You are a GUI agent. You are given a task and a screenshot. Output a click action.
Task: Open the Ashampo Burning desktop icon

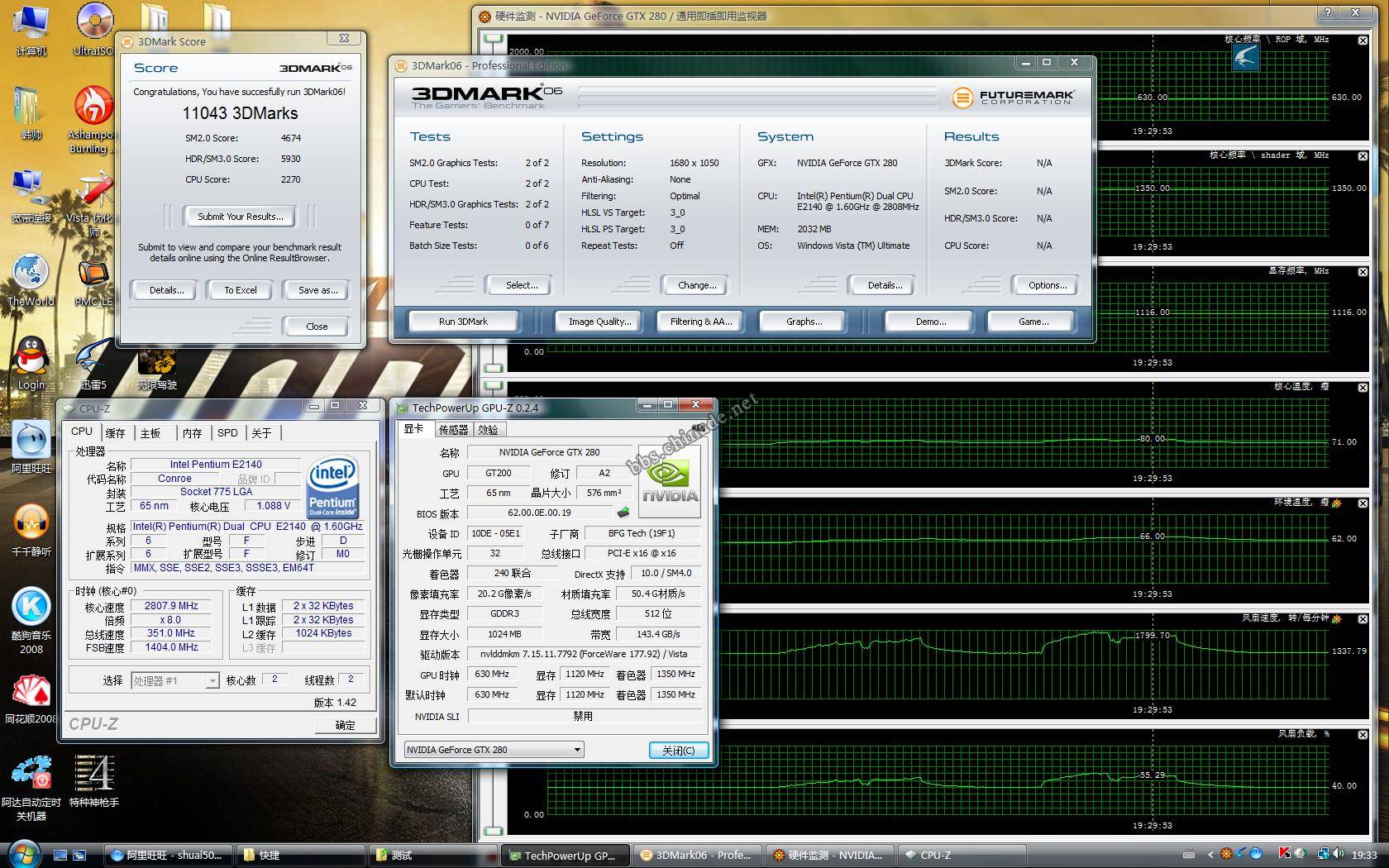tap(93, 120)
